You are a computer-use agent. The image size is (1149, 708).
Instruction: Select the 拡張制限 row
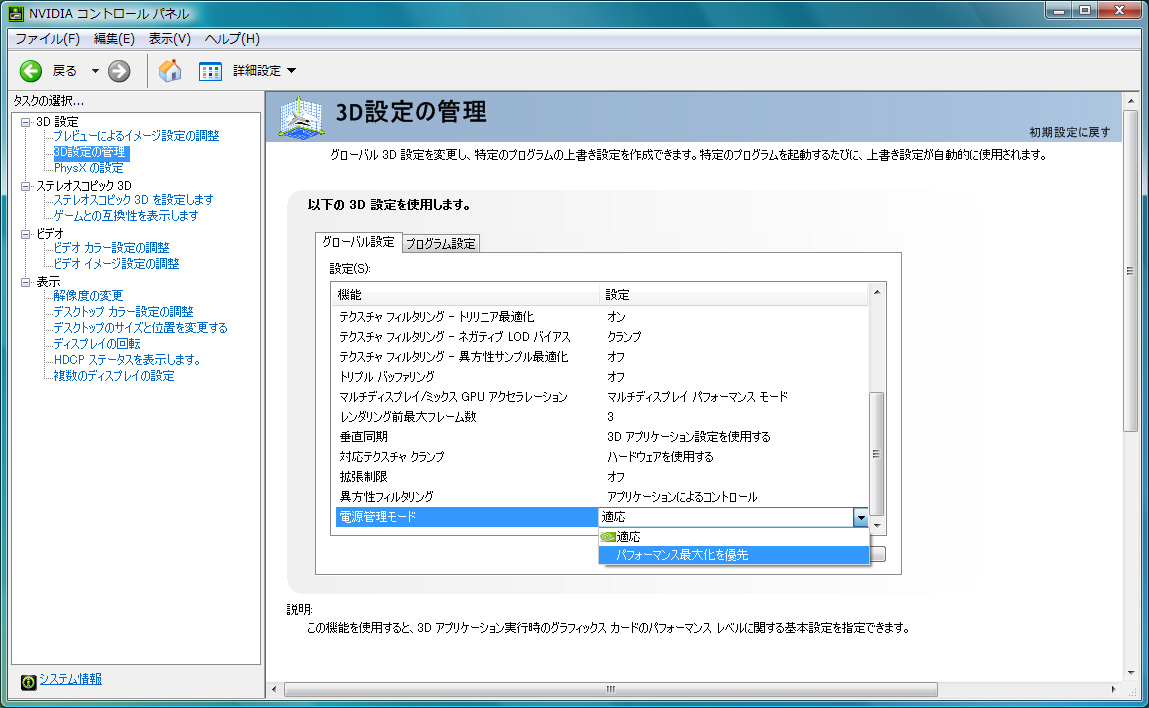(x=601, y=477)
